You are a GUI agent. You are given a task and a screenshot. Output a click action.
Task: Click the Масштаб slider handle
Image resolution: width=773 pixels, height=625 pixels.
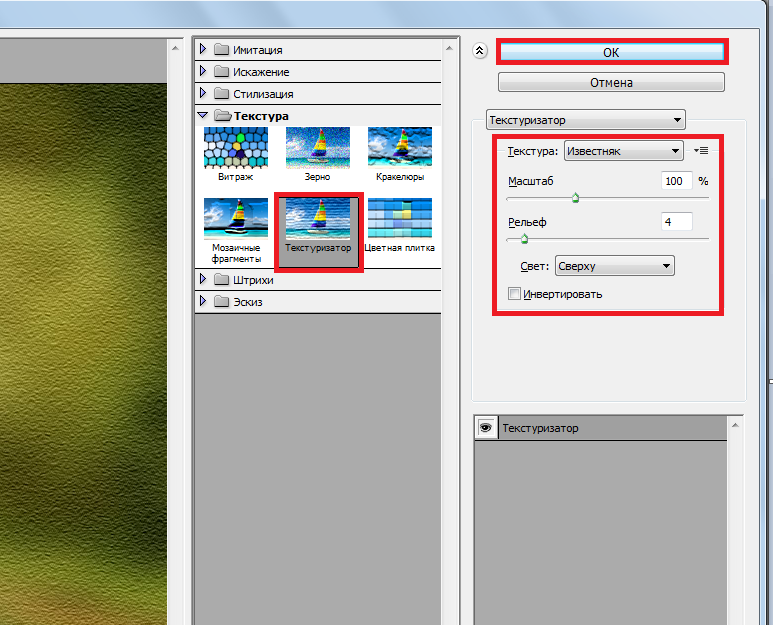click(x=575, y=198)
